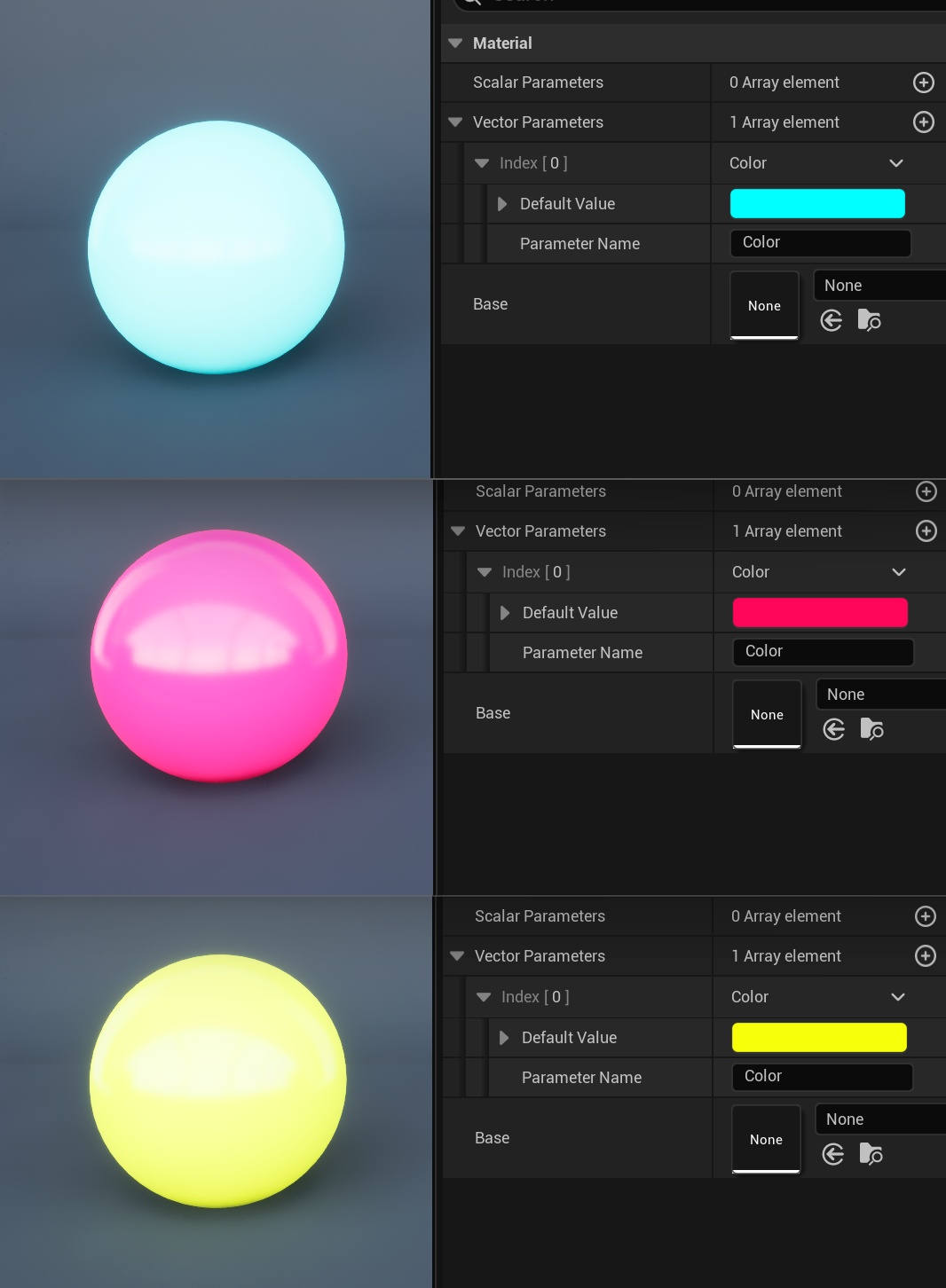This screenshot has width=946, height=1288.
Task: Add Vector Parameters element in cyan sphere panel
Action: tap(923, 122)
